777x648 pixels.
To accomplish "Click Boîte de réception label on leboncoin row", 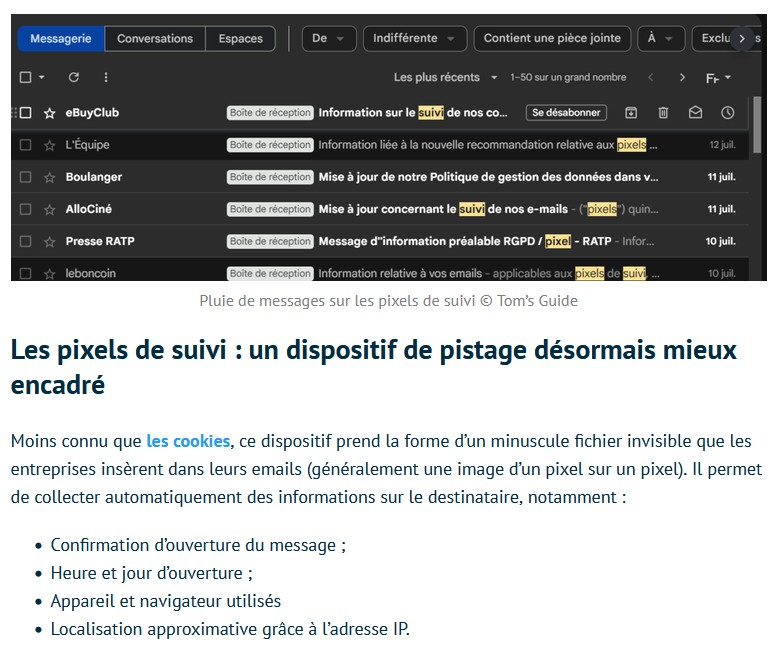I will click(270, 273).
